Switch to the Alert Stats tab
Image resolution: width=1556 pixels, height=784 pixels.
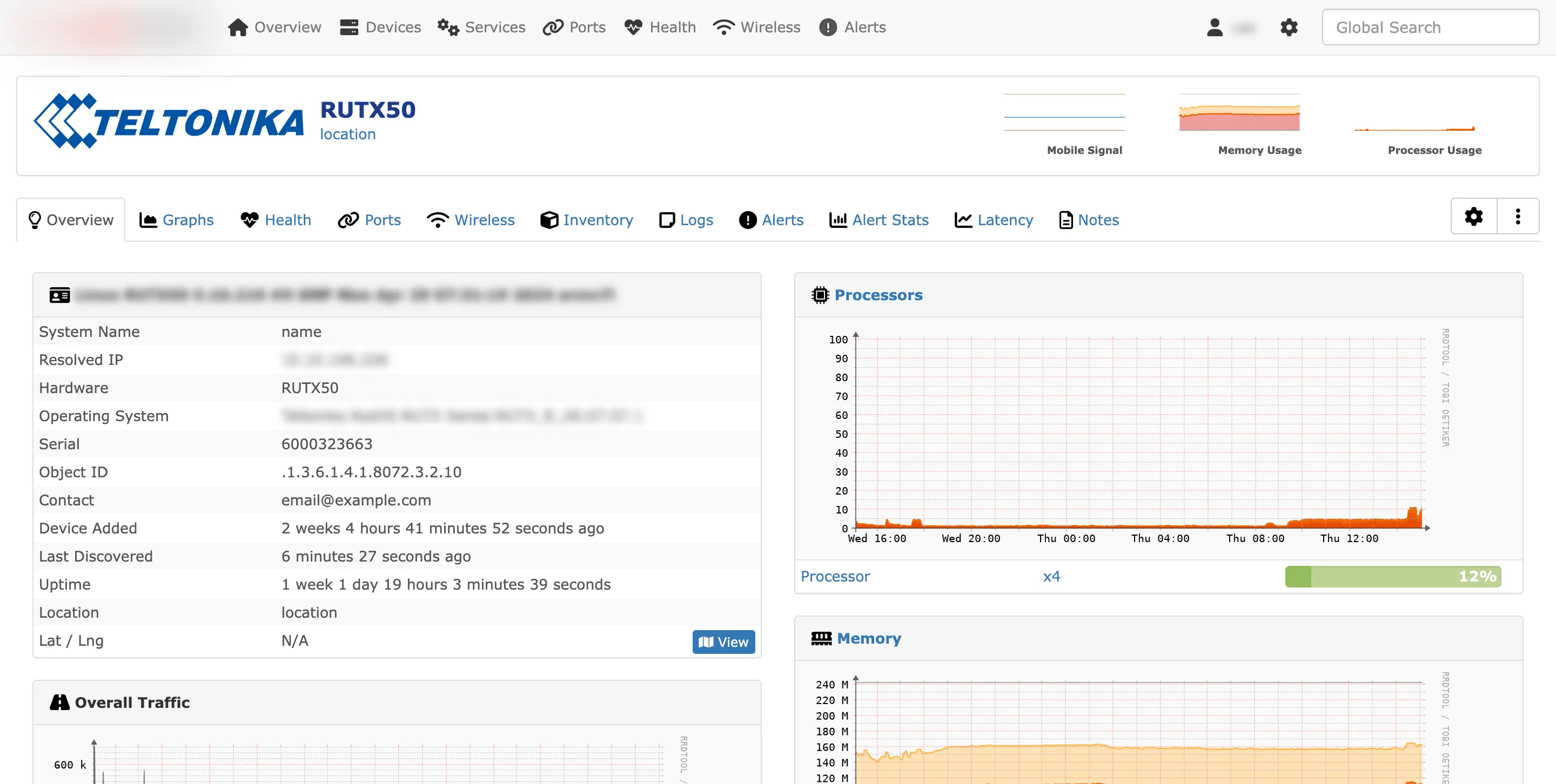[879, 220]
